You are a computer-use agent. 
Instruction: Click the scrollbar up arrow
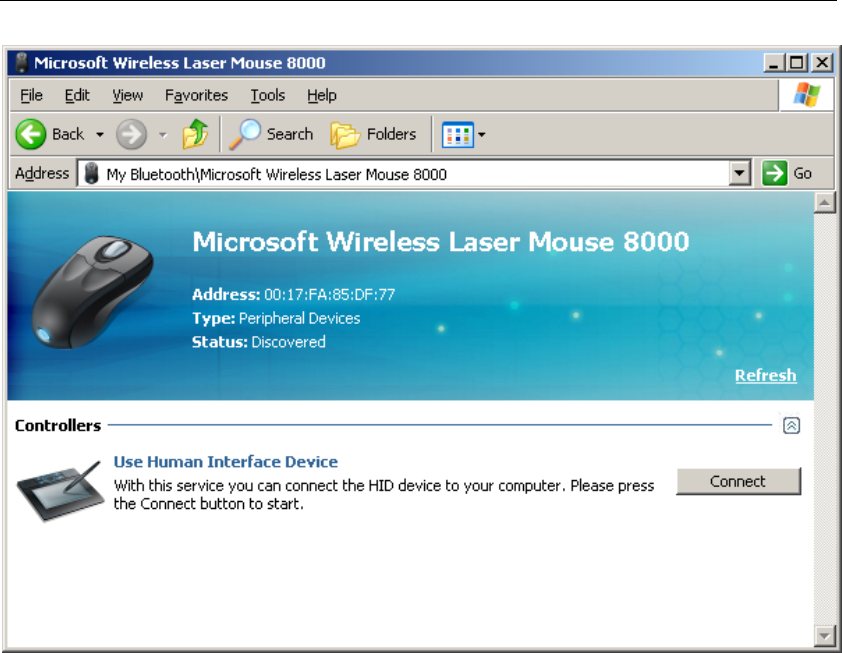coord(824,202)
